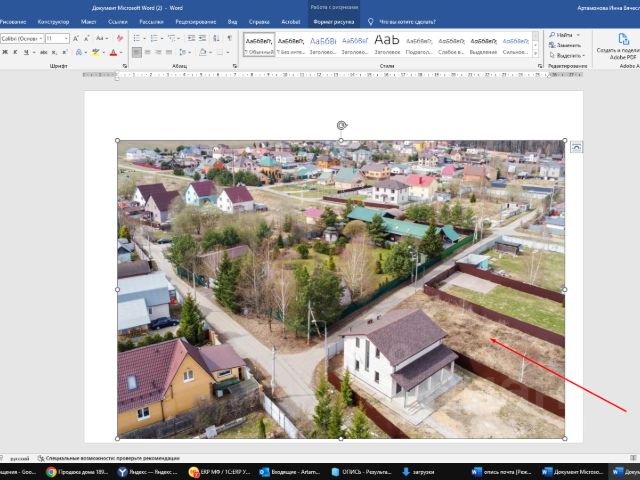This screenshot has width=640, height=480.
Task: Click the bulleted list icon
Action: (135, 38)
